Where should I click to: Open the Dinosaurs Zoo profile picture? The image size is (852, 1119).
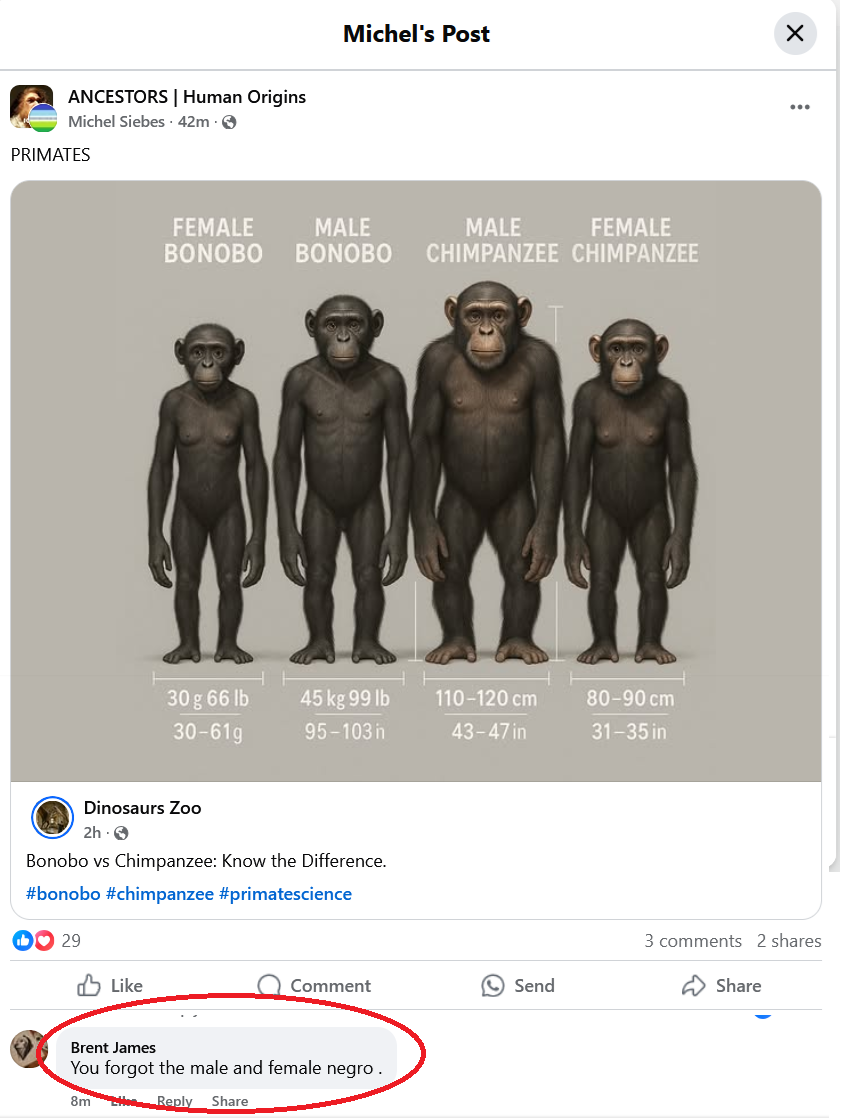click(x=53, y=818)
